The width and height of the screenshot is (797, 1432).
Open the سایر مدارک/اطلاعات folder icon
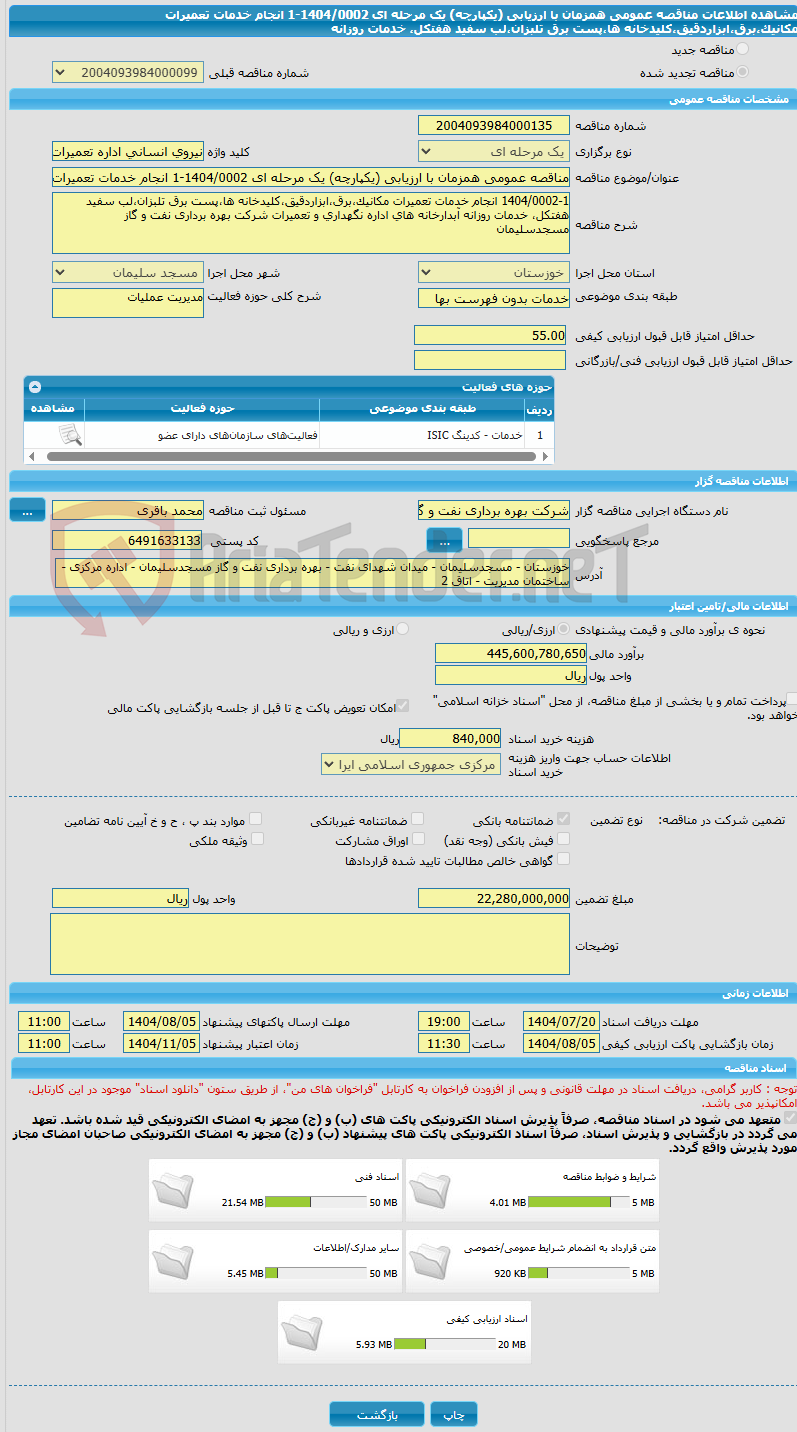pyautogui.click(x=172, y=1261)
